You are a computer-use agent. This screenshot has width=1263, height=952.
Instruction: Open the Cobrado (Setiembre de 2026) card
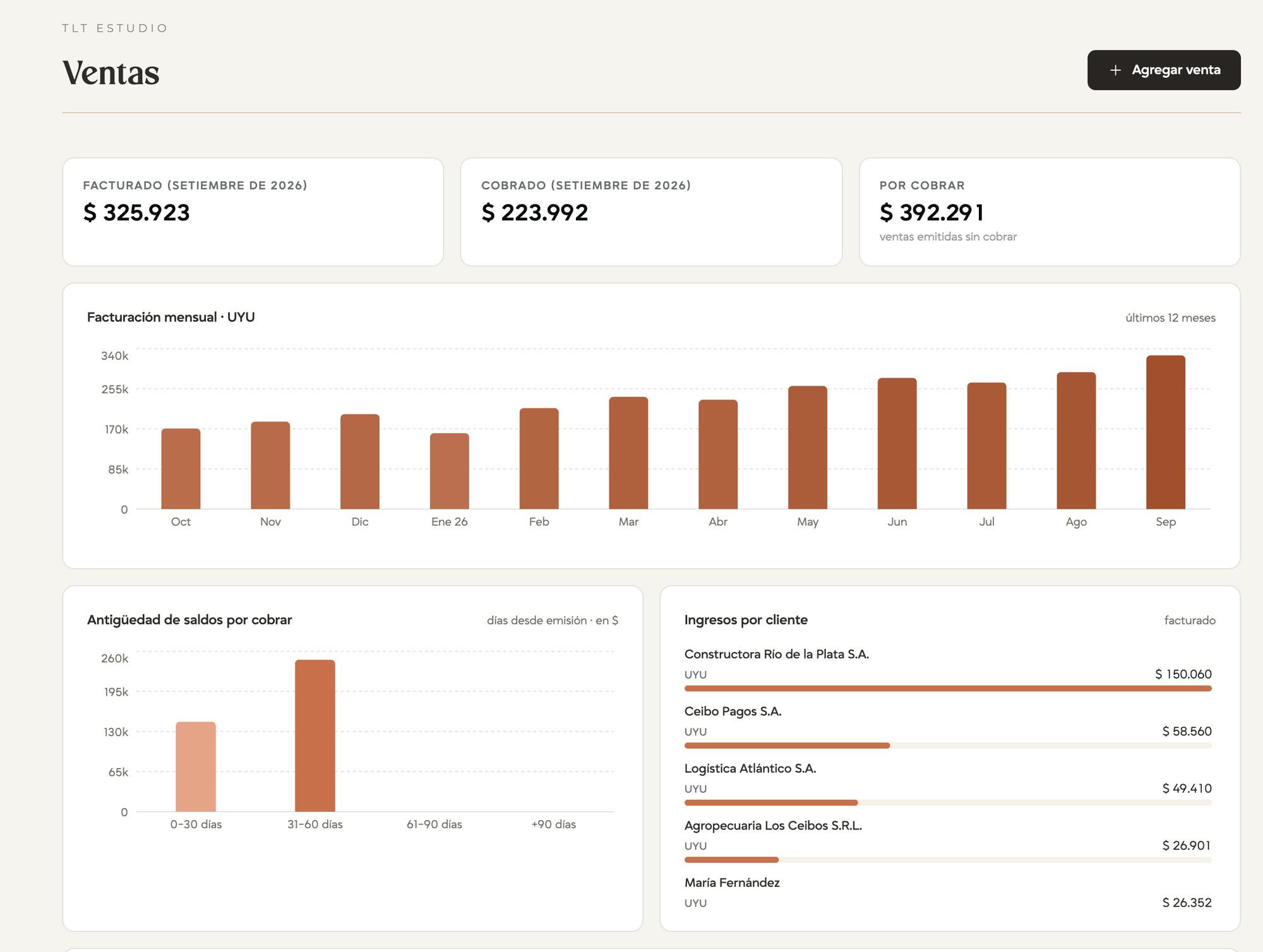click(x=651, y=211)
